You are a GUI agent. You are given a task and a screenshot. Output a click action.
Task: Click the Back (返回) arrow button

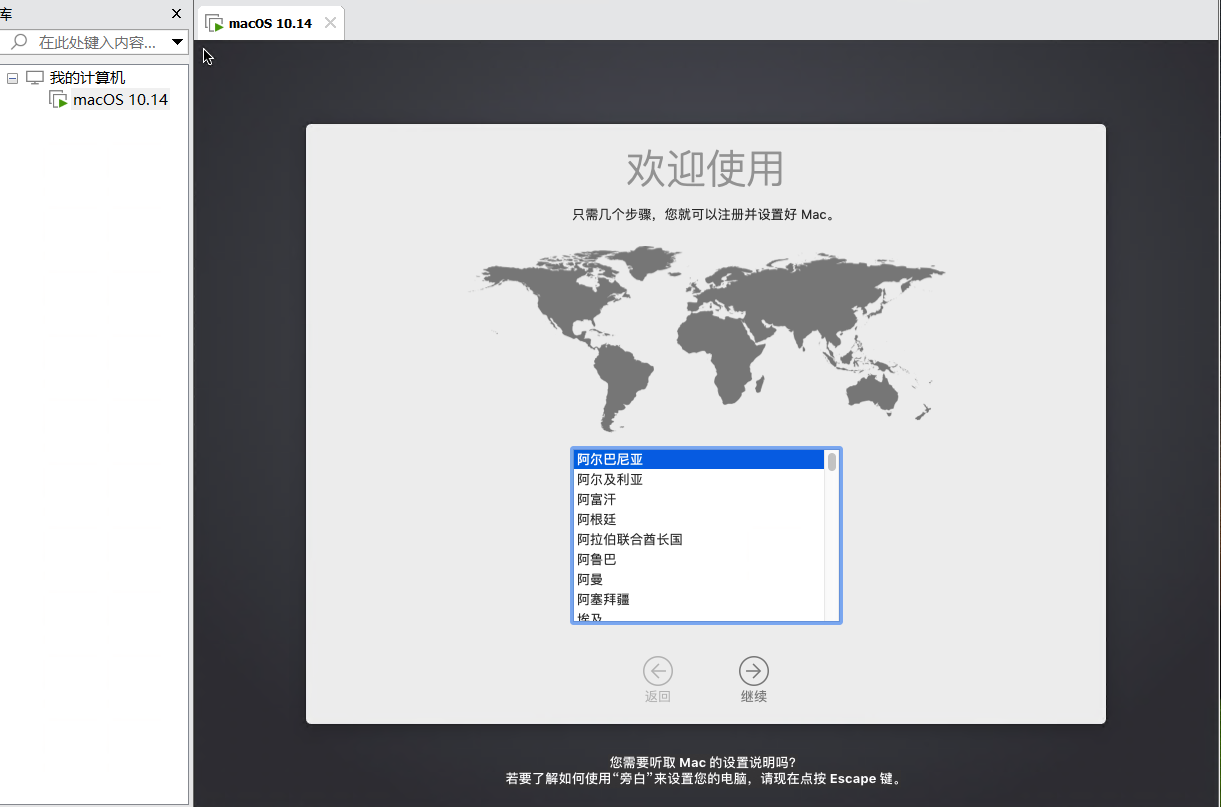click(x=658, y=670)
